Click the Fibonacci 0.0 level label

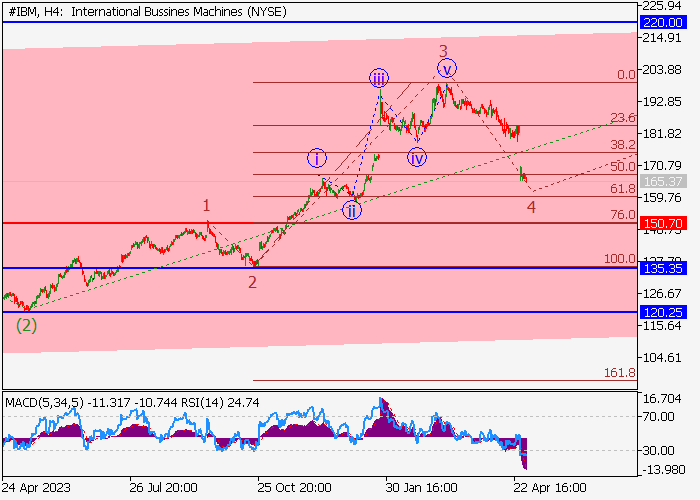[626, 75]
